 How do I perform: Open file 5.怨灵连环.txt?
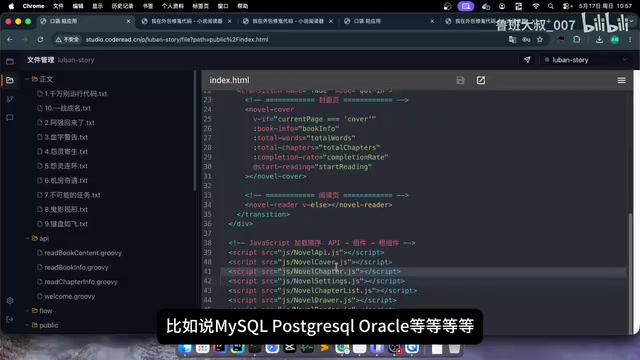(x=62, y=166)
